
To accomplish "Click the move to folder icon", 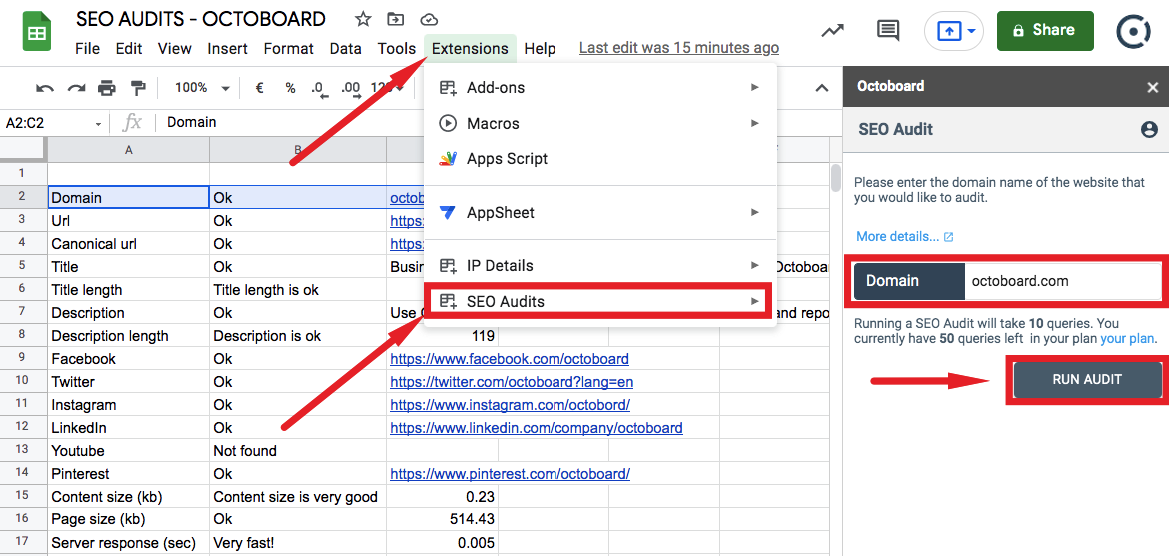I will pyautogui.click(x=396, y=19).
